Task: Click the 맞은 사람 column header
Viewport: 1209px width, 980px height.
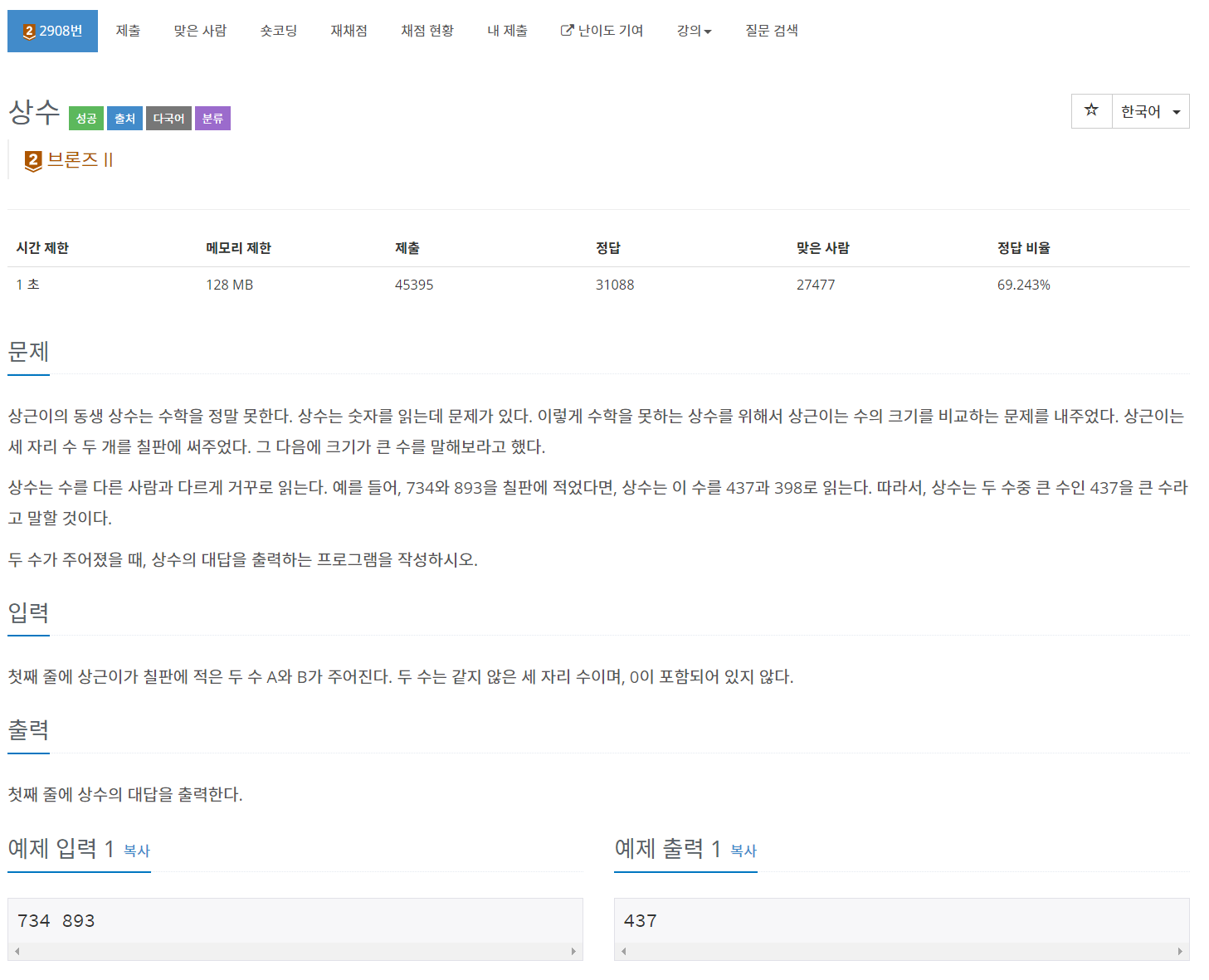Action: coord(823,248)
